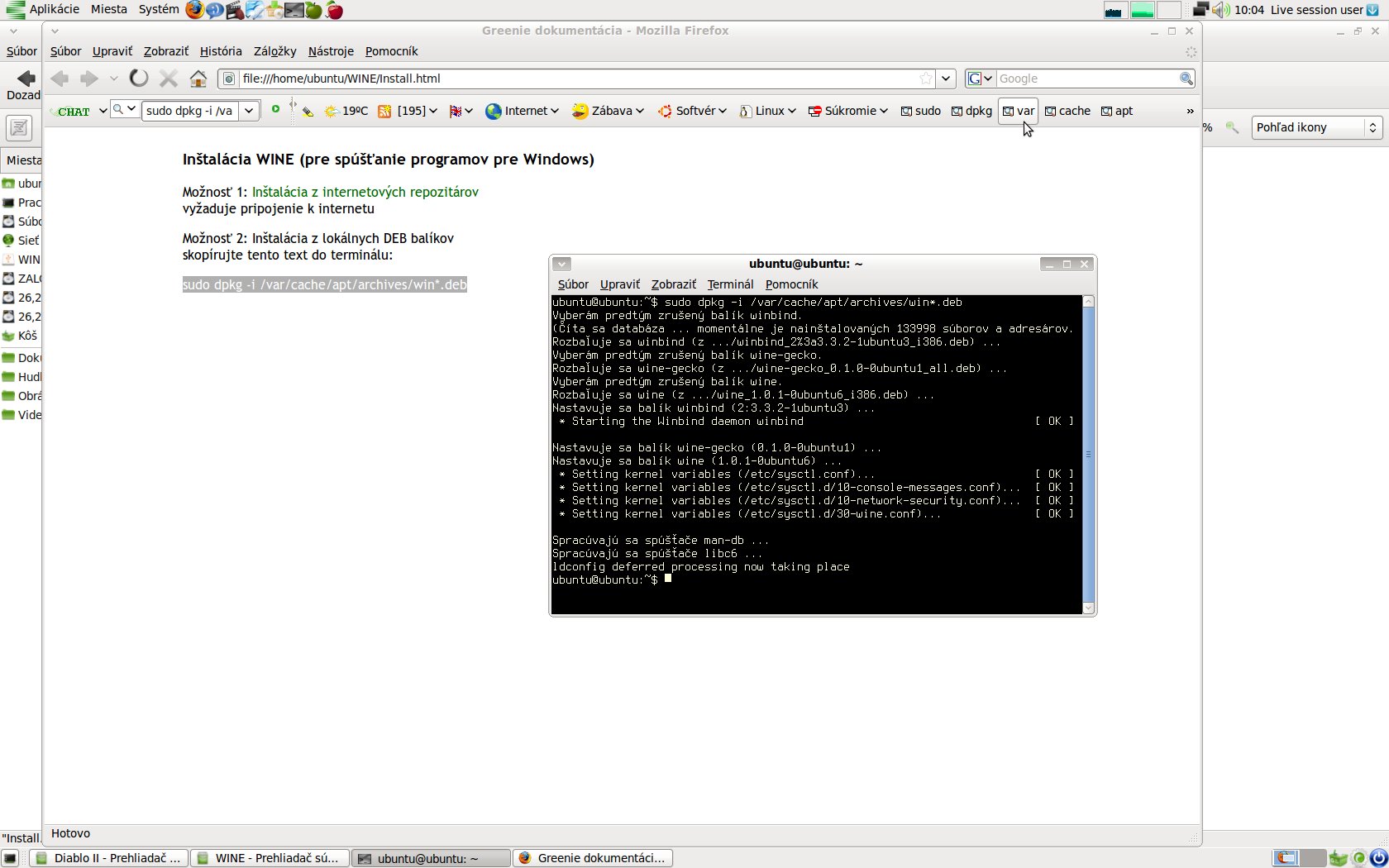1389x868 pixels.
Task: Bookmark this page with the star icon
Action: 926,79
